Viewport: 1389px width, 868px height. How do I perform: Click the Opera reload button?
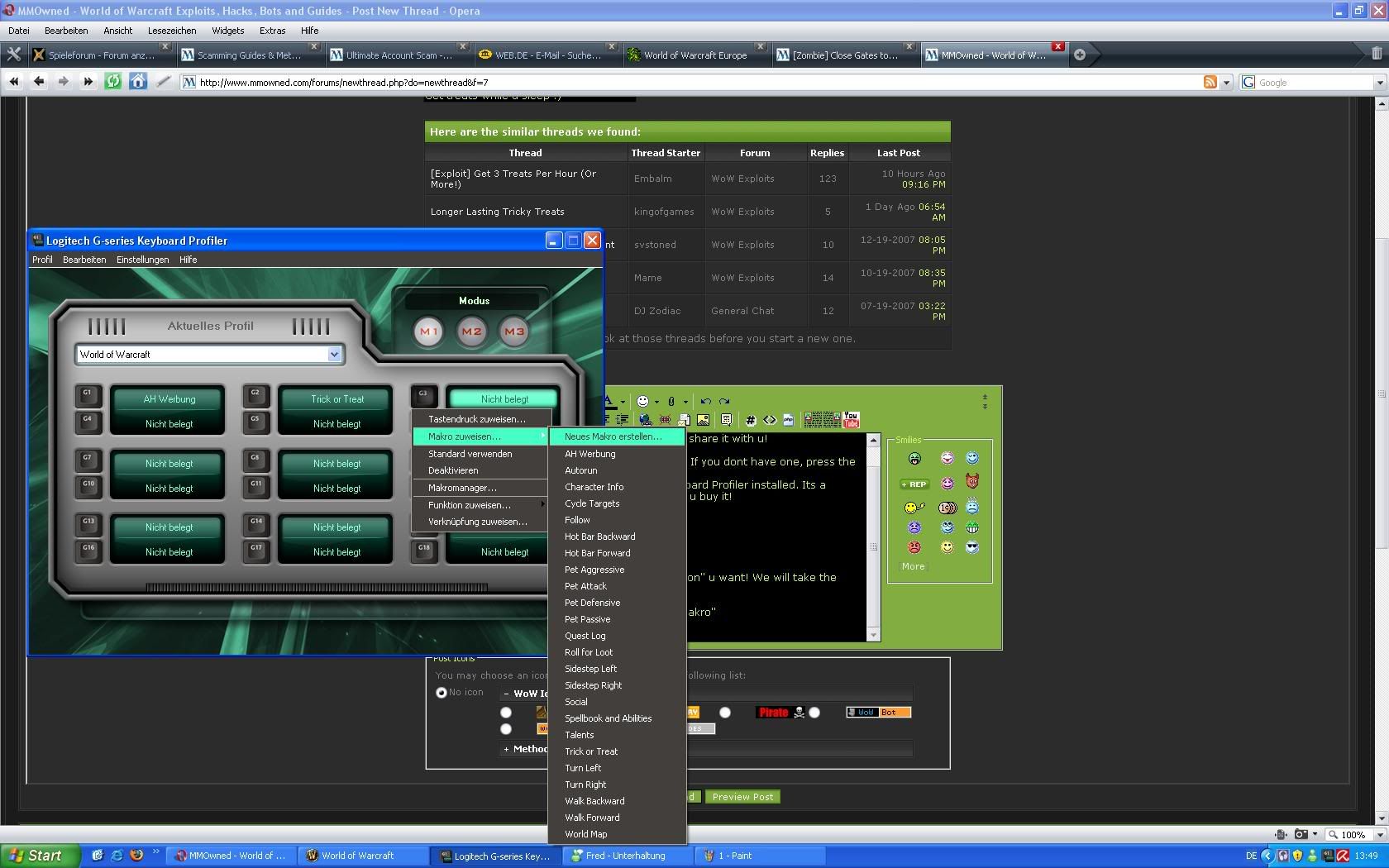click(x=113, y=81)
